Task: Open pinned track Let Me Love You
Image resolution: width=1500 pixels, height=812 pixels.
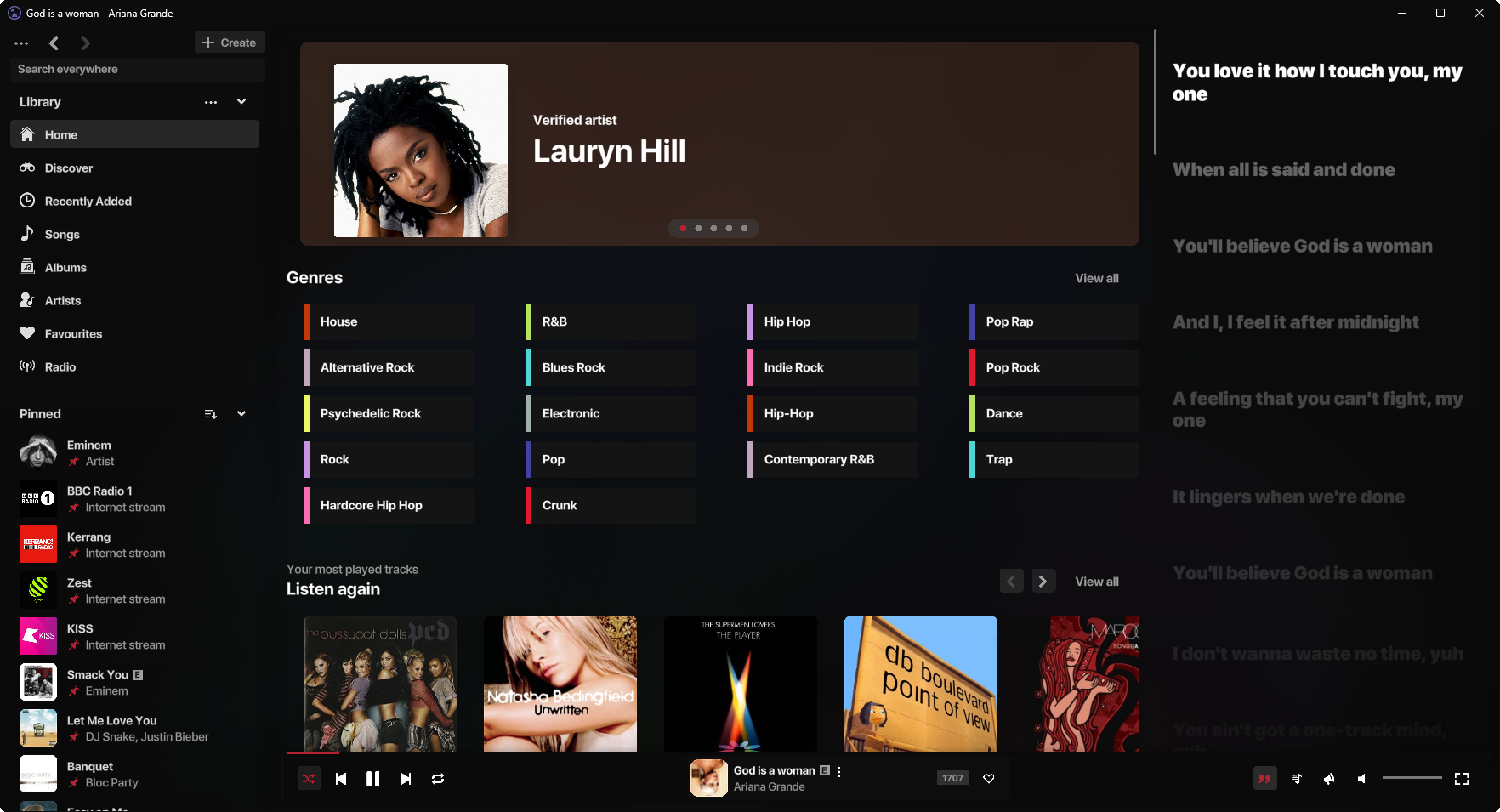Action: (x=134, y=728)
